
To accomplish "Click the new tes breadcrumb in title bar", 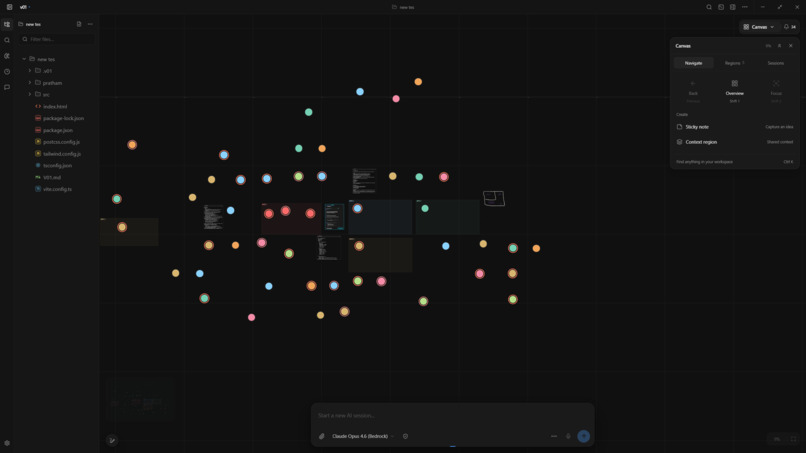I will tap(403, 7).
